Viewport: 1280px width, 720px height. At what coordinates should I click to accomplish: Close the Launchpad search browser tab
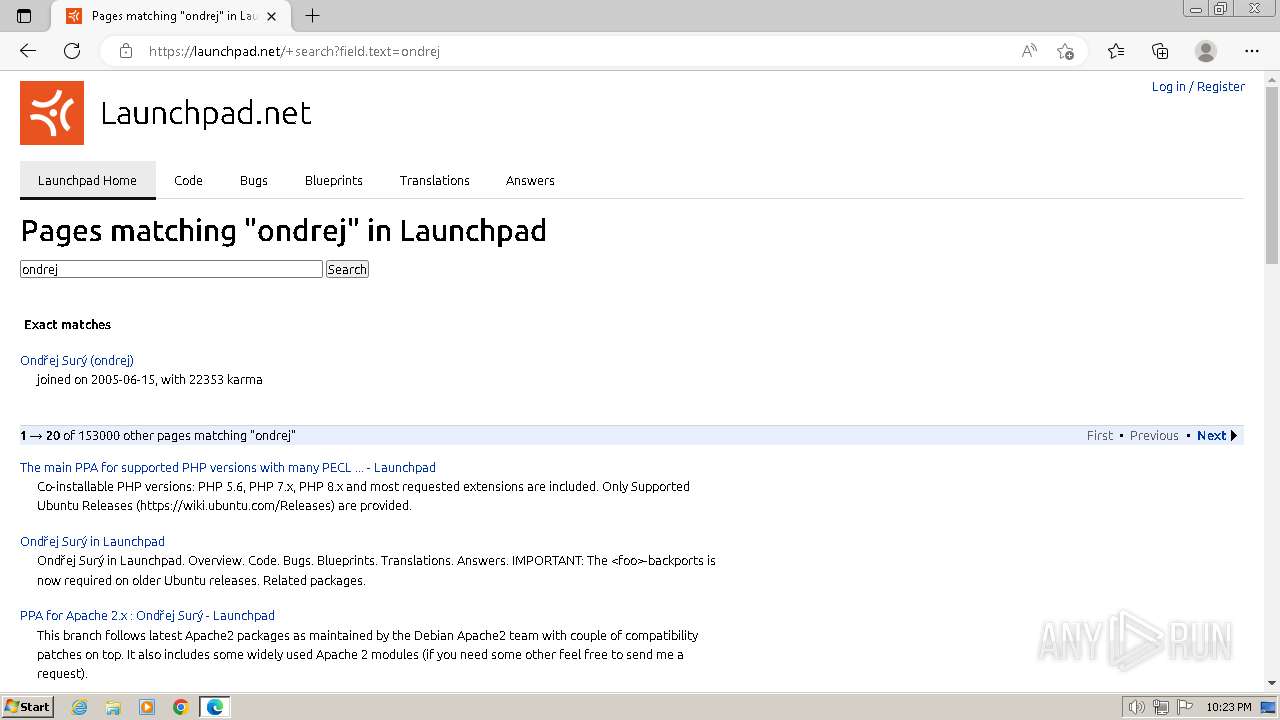[x=271, y=16]
